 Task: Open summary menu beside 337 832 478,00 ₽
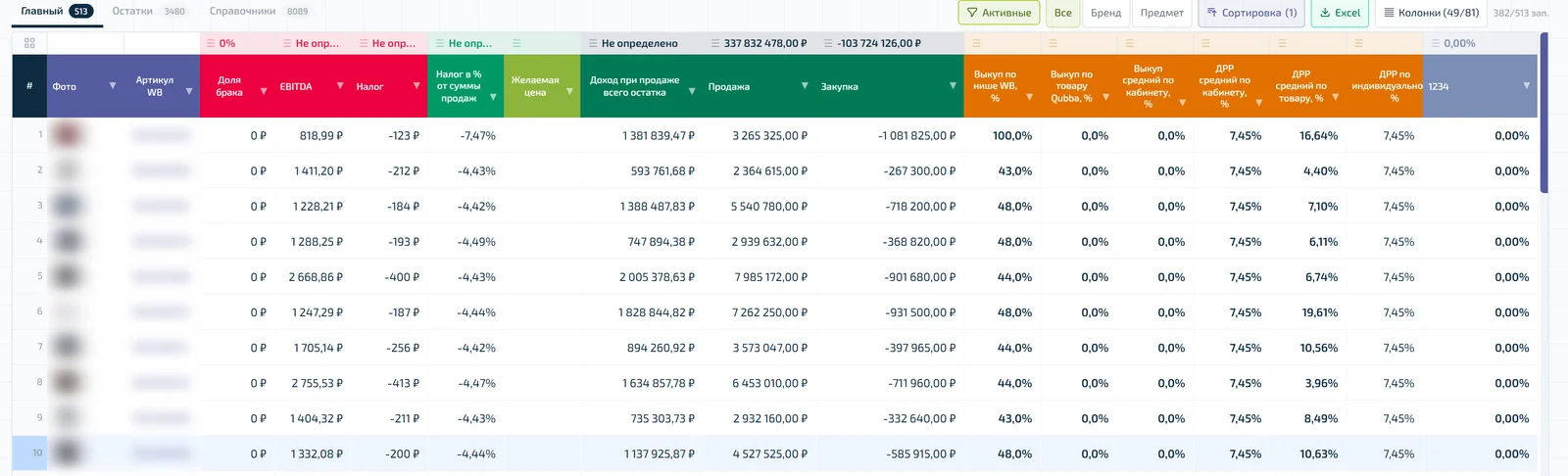click(x=715, y=43)
